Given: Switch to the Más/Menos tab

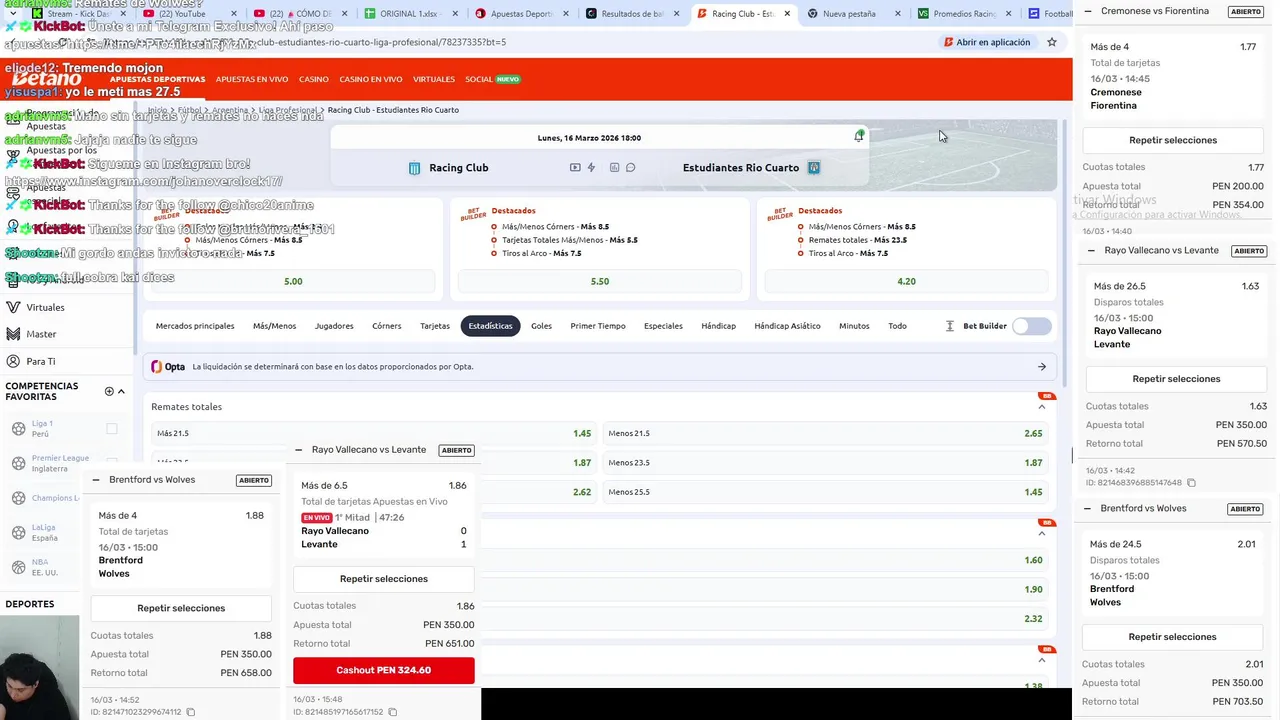Looking at the screenshot, I should click(x=274, y=326).
